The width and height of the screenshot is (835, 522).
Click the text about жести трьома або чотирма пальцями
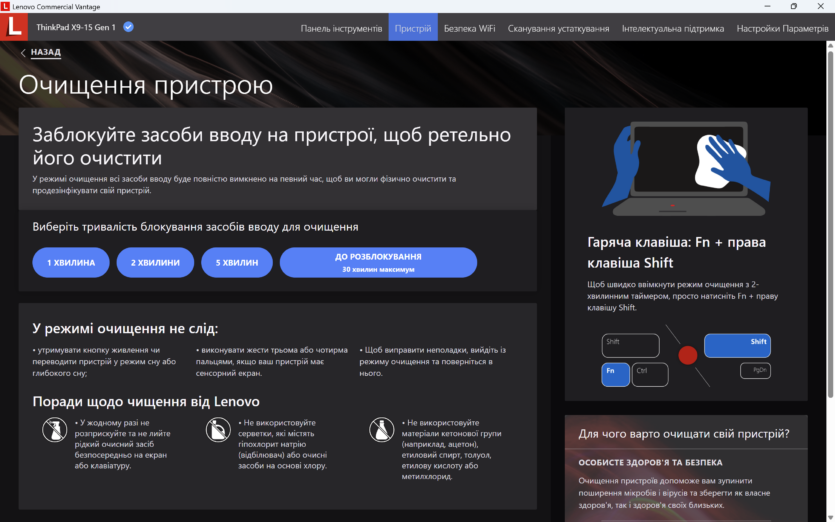[x=272, y=362]
